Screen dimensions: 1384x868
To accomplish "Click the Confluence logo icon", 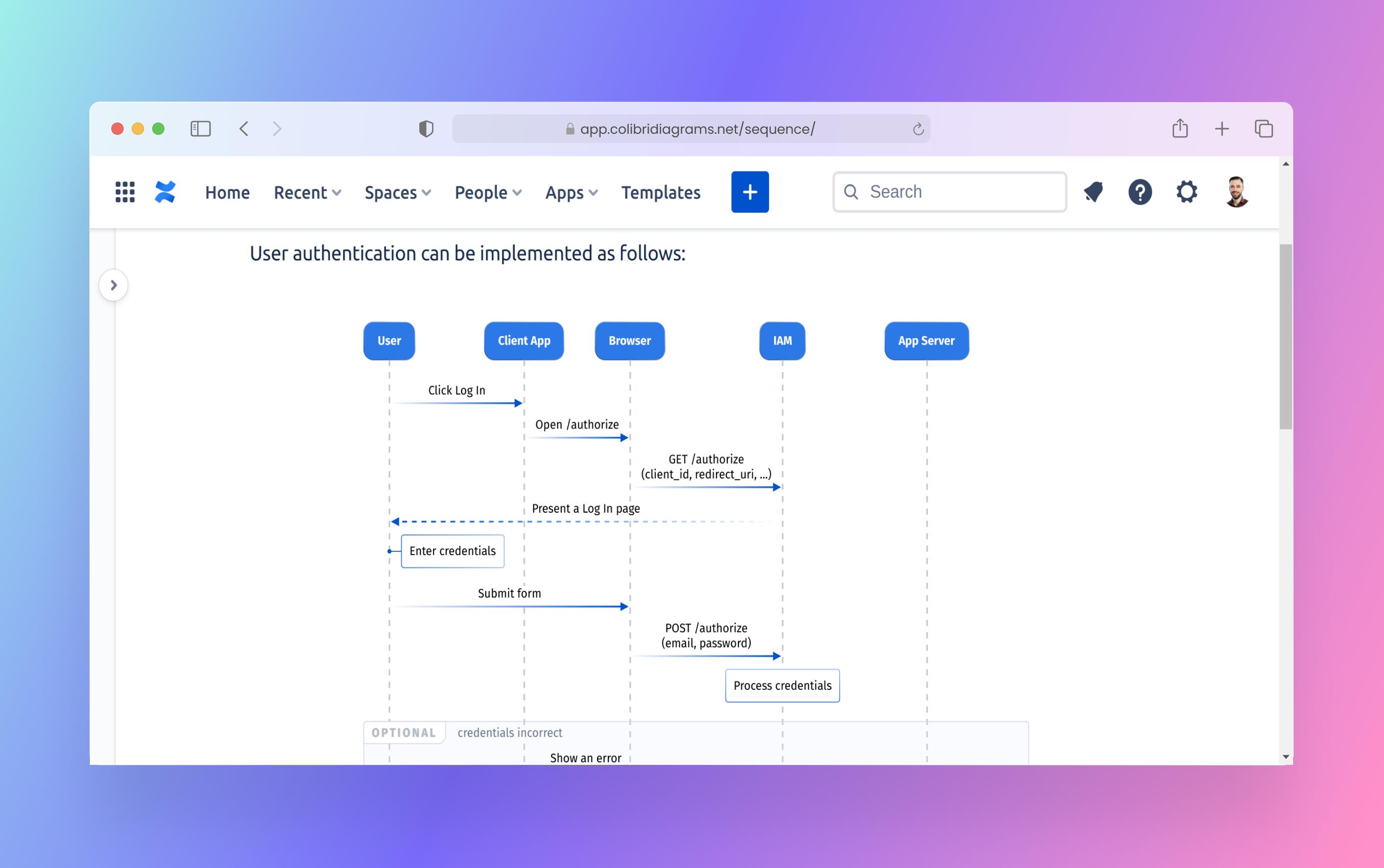I will [165, 192].
